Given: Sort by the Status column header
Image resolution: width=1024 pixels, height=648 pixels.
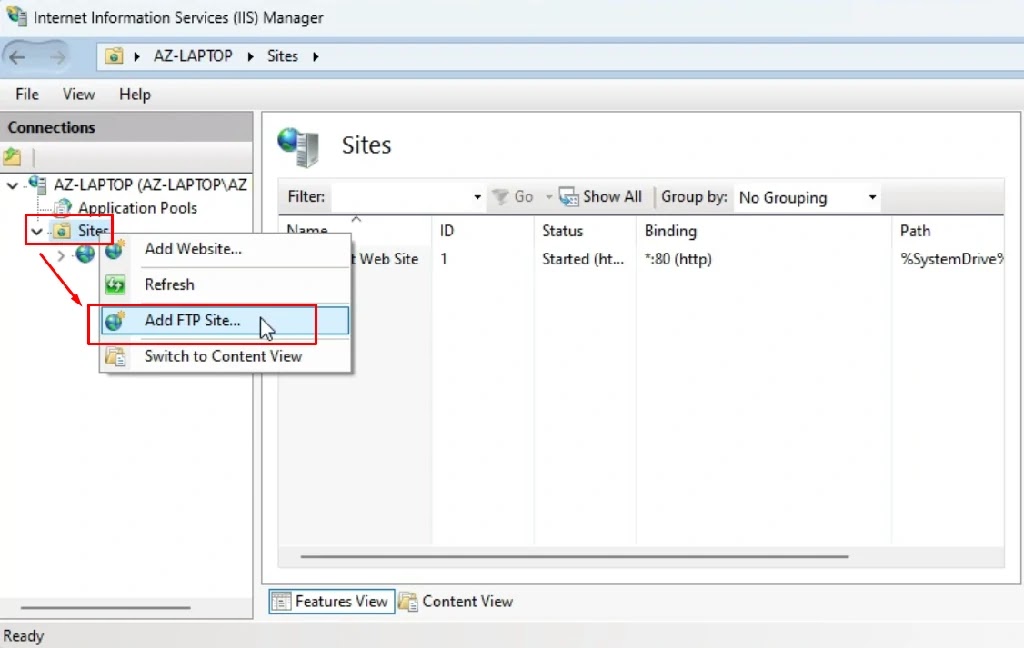Looking at the screenshot, I should pyautogui.click(x=585, y=231).
